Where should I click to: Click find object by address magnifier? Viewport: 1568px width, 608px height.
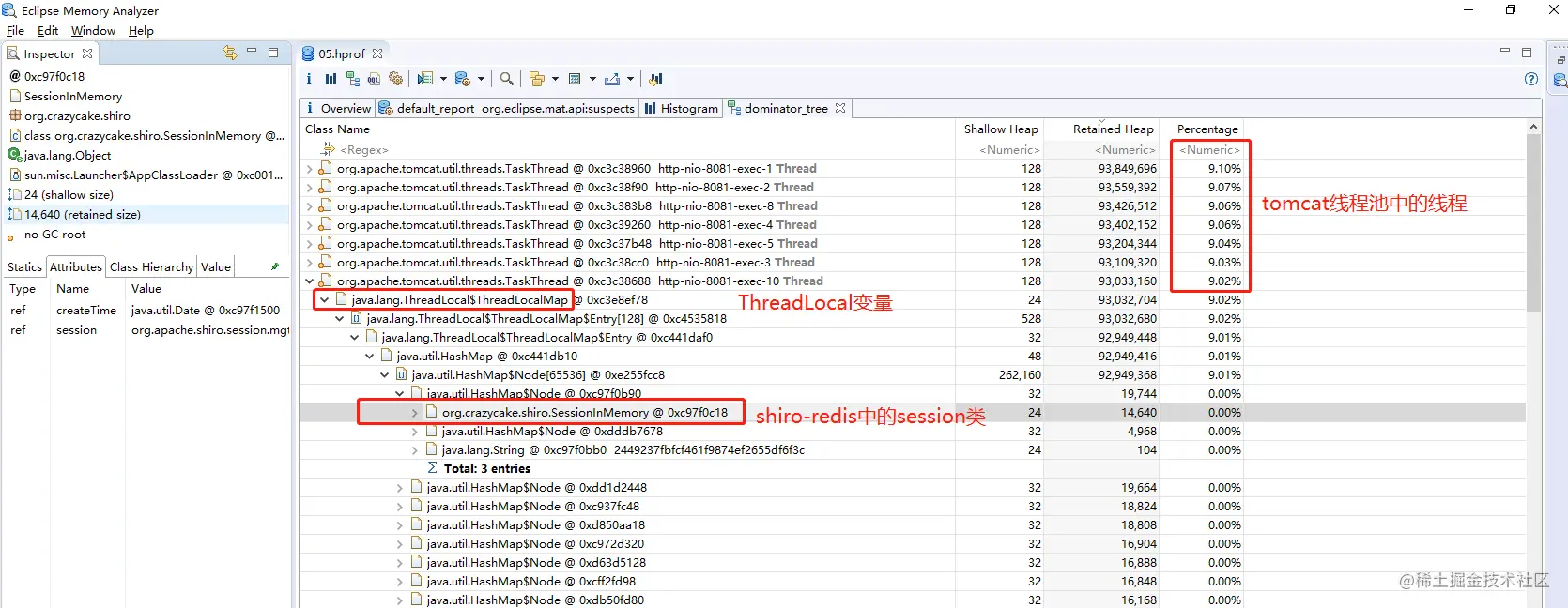(507, 79)
